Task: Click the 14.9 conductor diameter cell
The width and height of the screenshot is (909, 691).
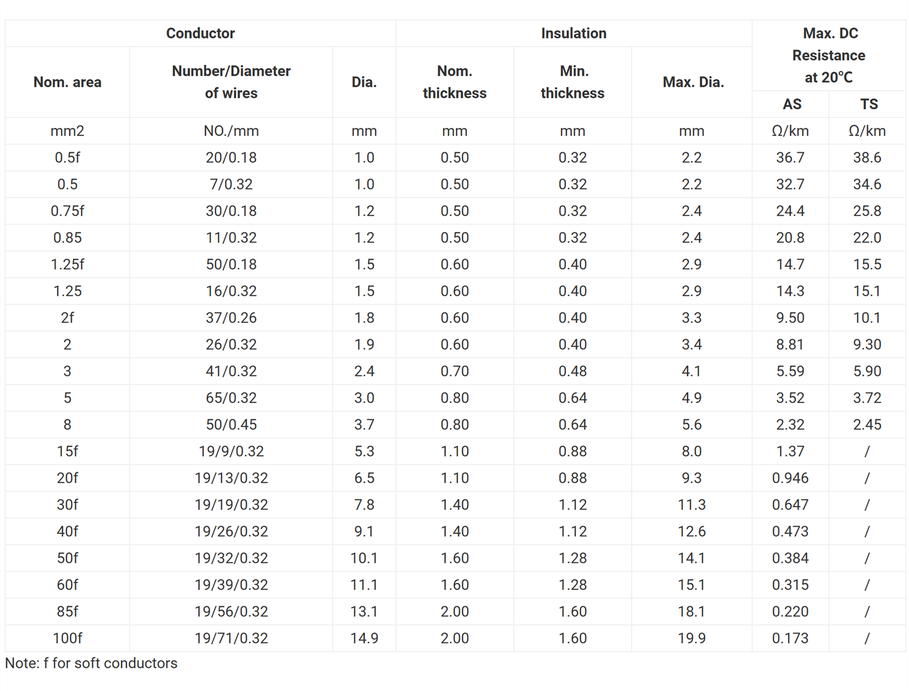Action: click(x=364, y=638)
